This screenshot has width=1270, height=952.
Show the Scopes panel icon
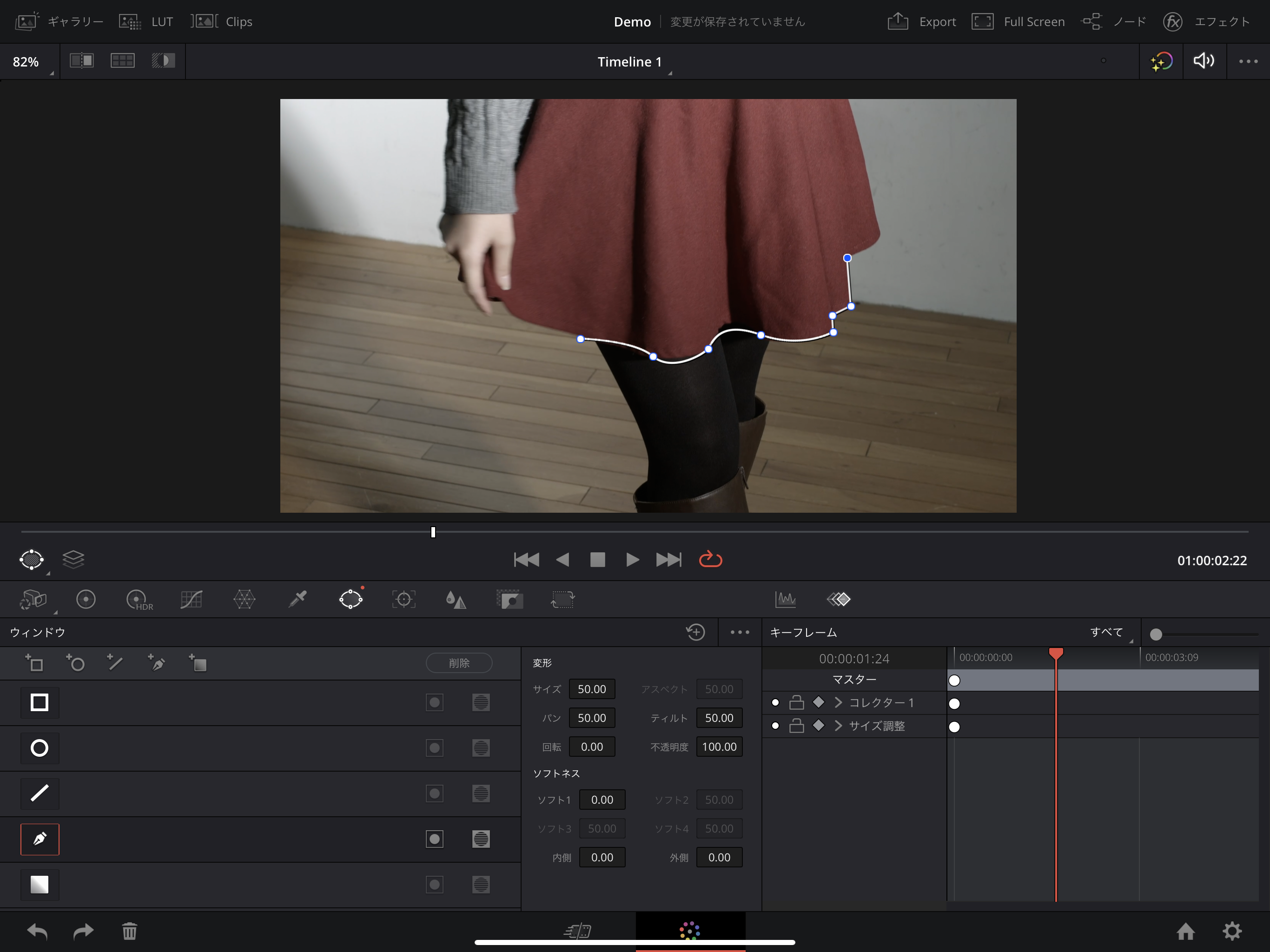785,600
